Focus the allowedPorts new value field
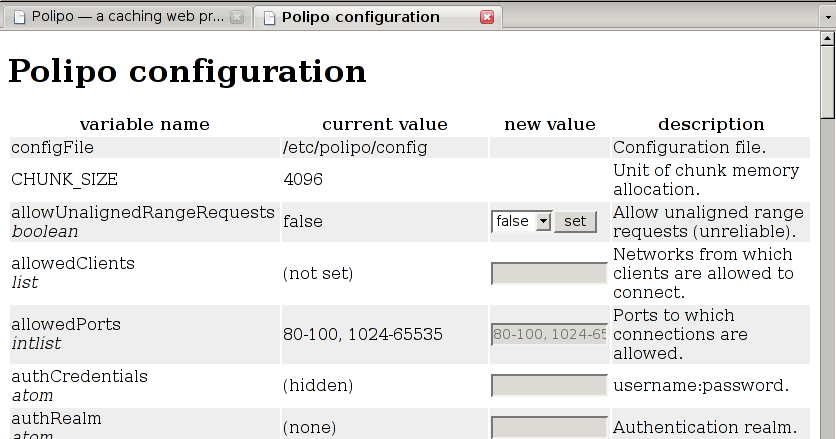The image size is (836, 439). pos(549,334)
